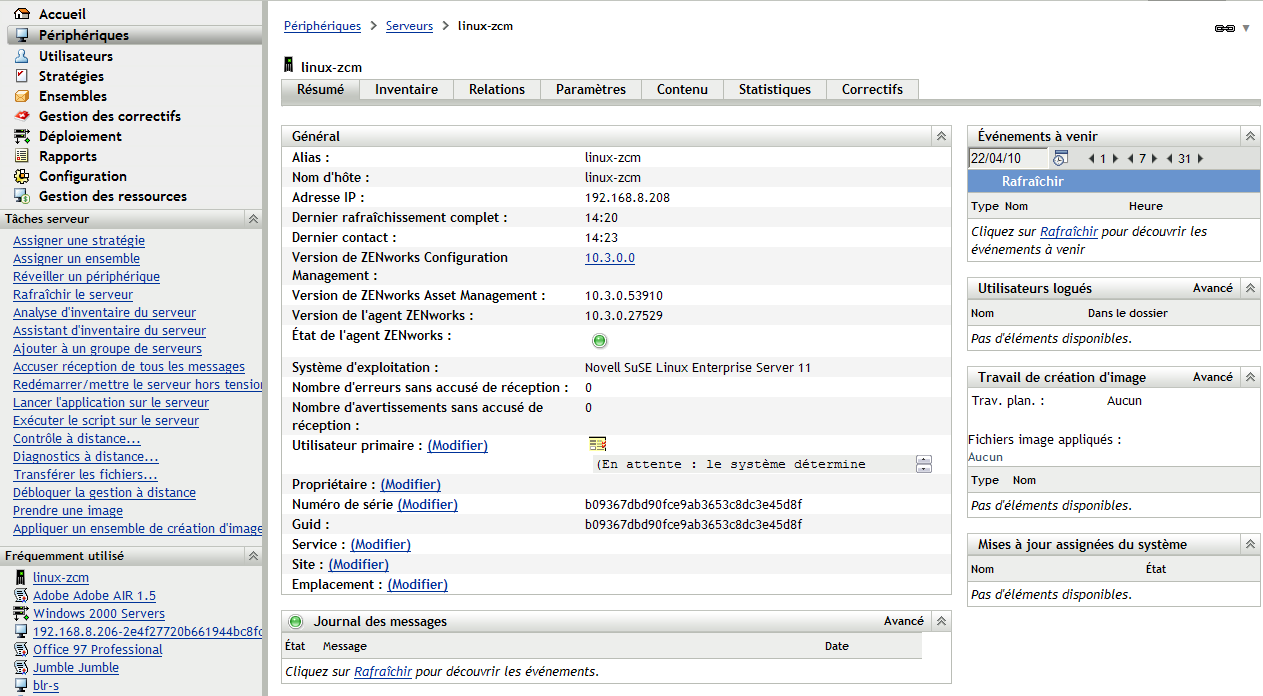Open the calendar picker icon beside date

(1061, 158)
